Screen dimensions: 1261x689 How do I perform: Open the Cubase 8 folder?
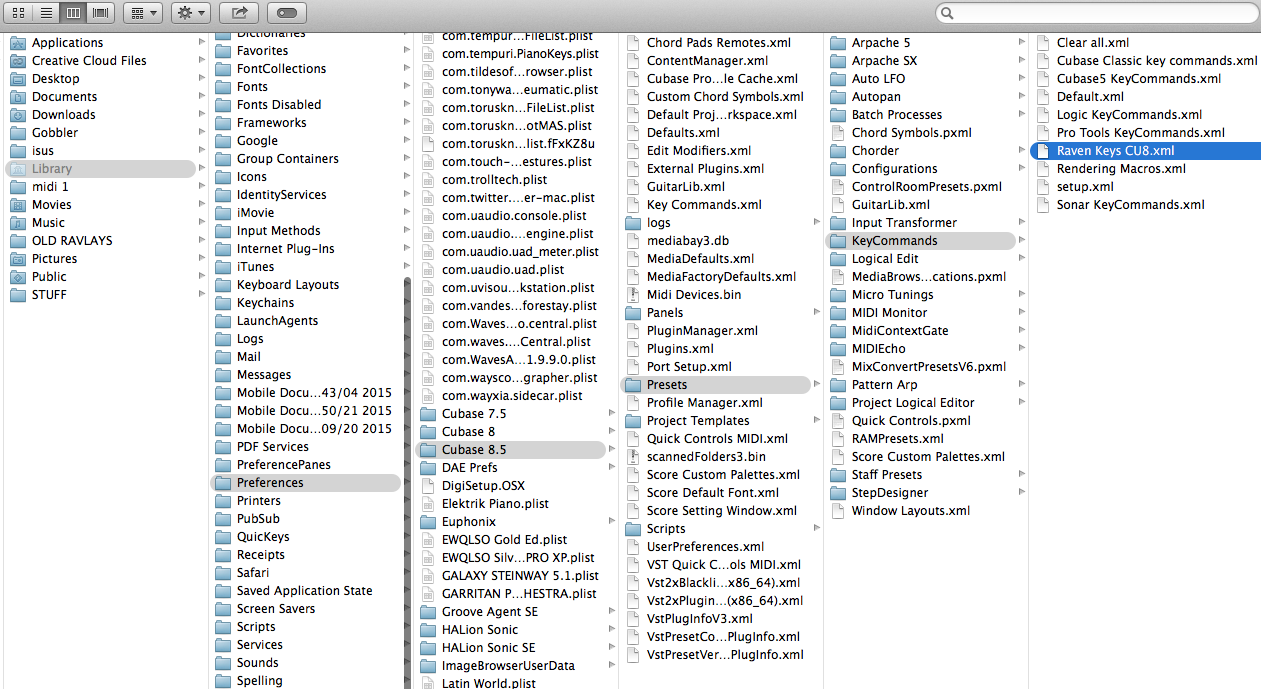pos(468,432)
